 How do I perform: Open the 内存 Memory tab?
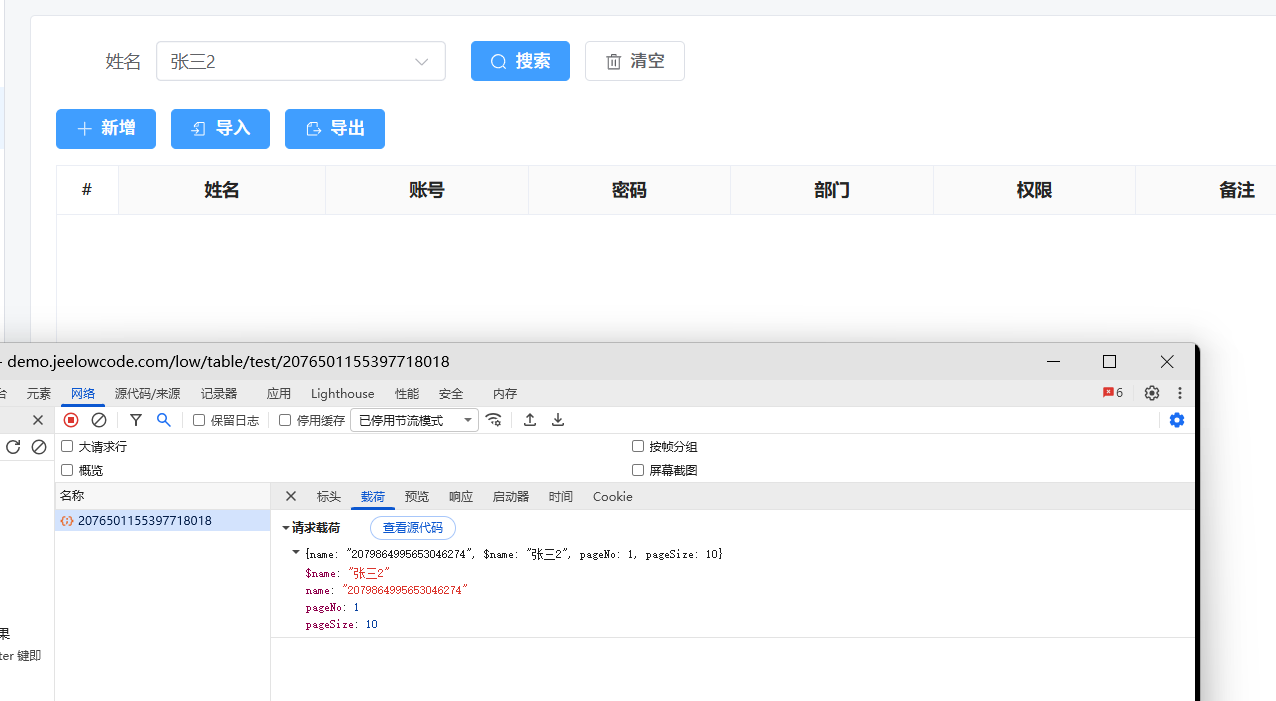tap(505, 393)
